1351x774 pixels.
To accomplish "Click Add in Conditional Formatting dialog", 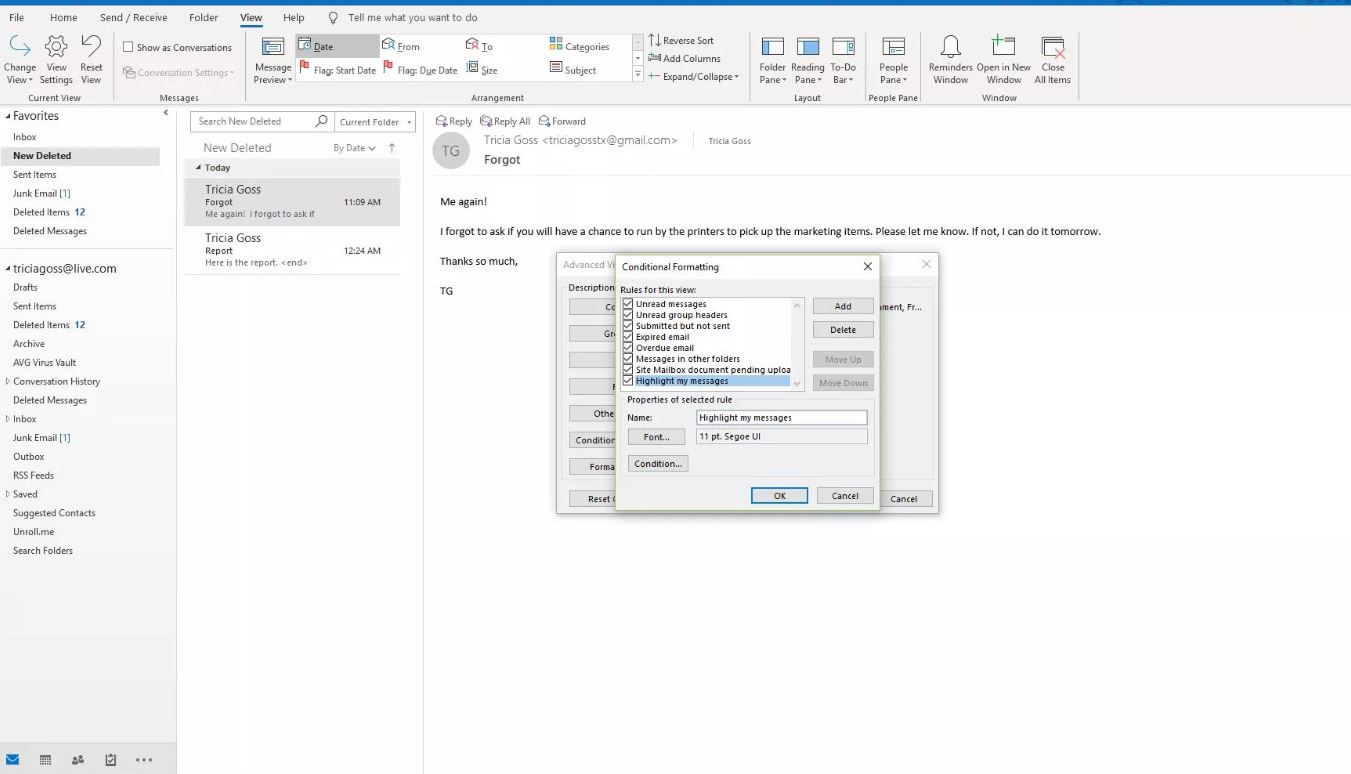I will [x=843, y=306].
